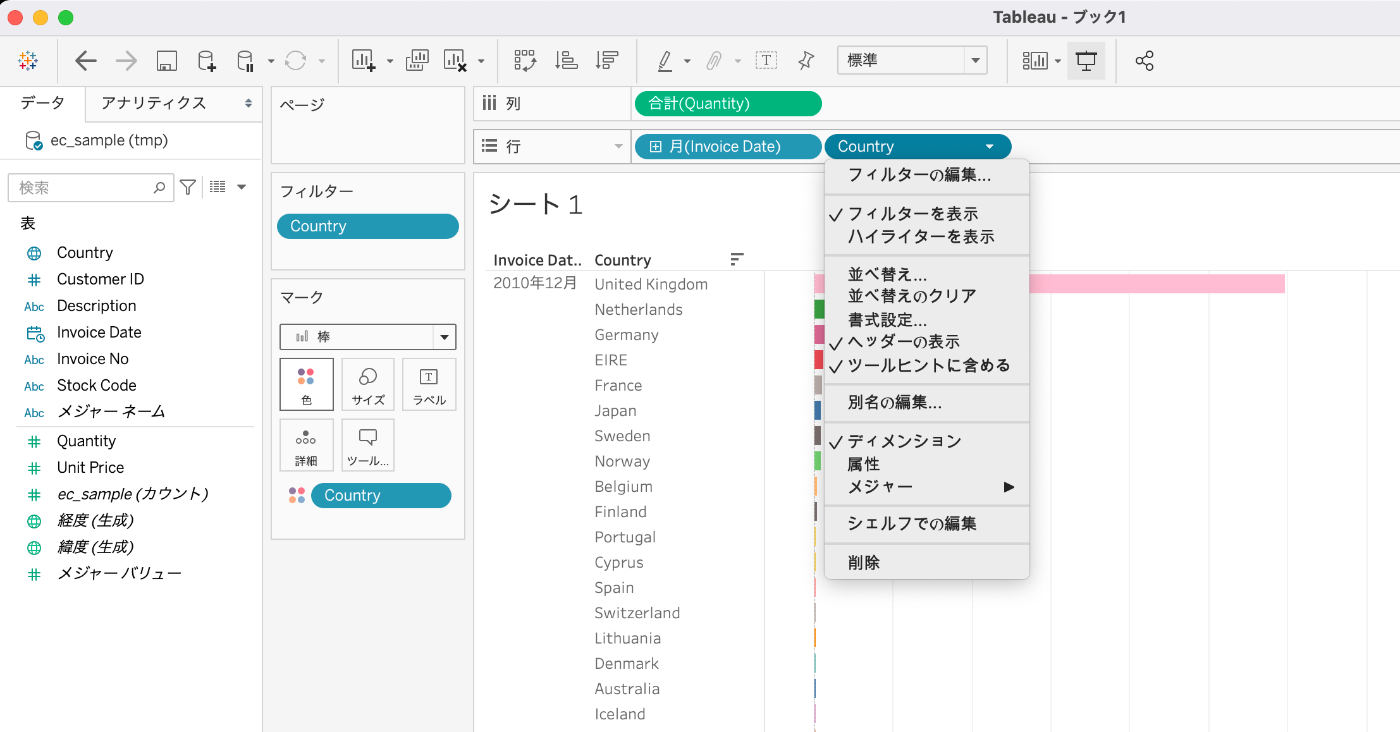Select '書式設定...' menu item
The height and width of the screenshot is (732, 1400).
coord(927,320)
